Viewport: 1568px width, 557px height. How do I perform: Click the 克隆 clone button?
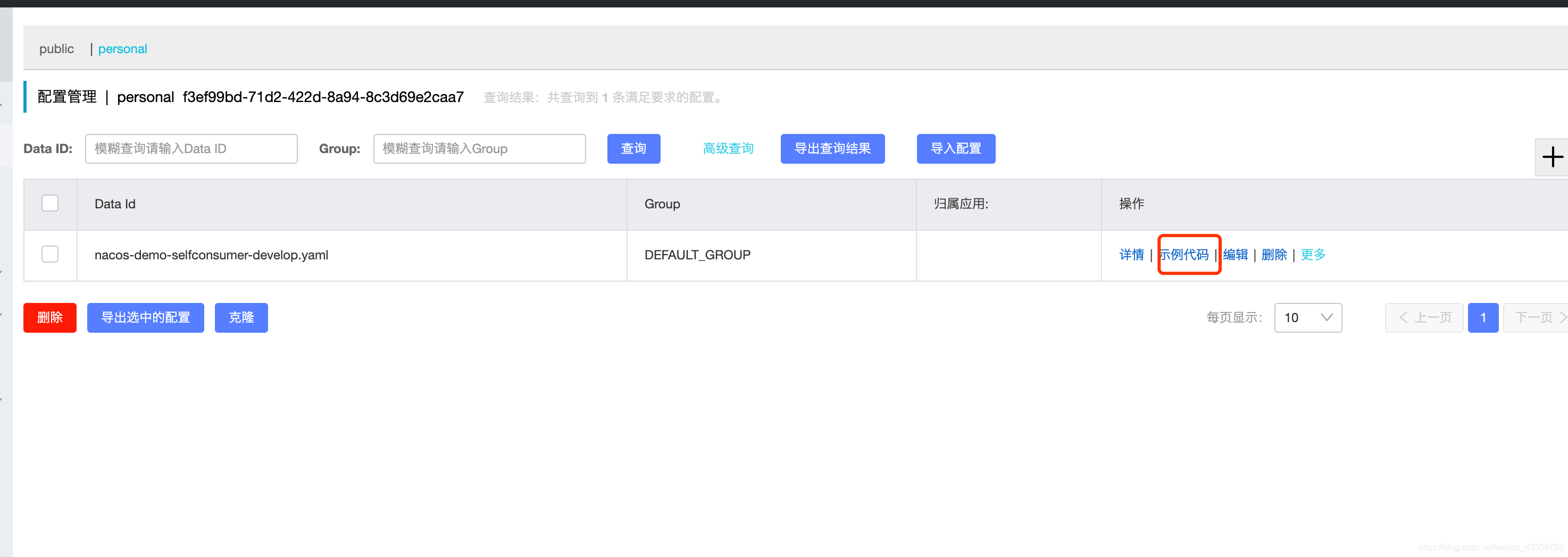pos(241,317)
